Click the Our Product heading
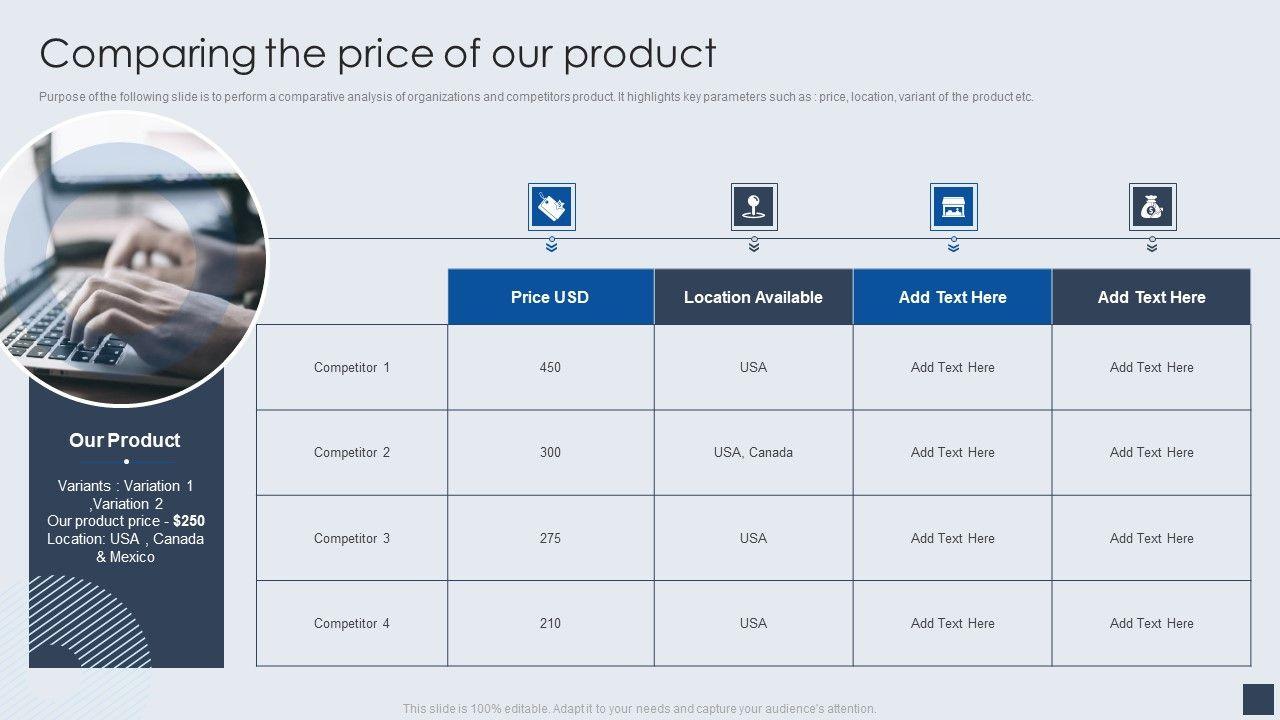The image size is (1280, 720). [x=125, y=440]
